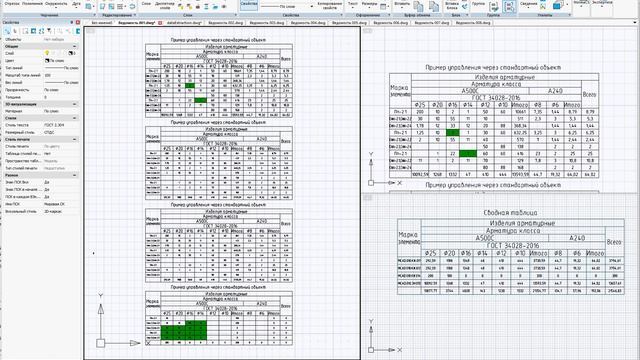Switch to the dataExtraction.dwg document tab
The image size is (640, 360).
[x=184, y=23]
